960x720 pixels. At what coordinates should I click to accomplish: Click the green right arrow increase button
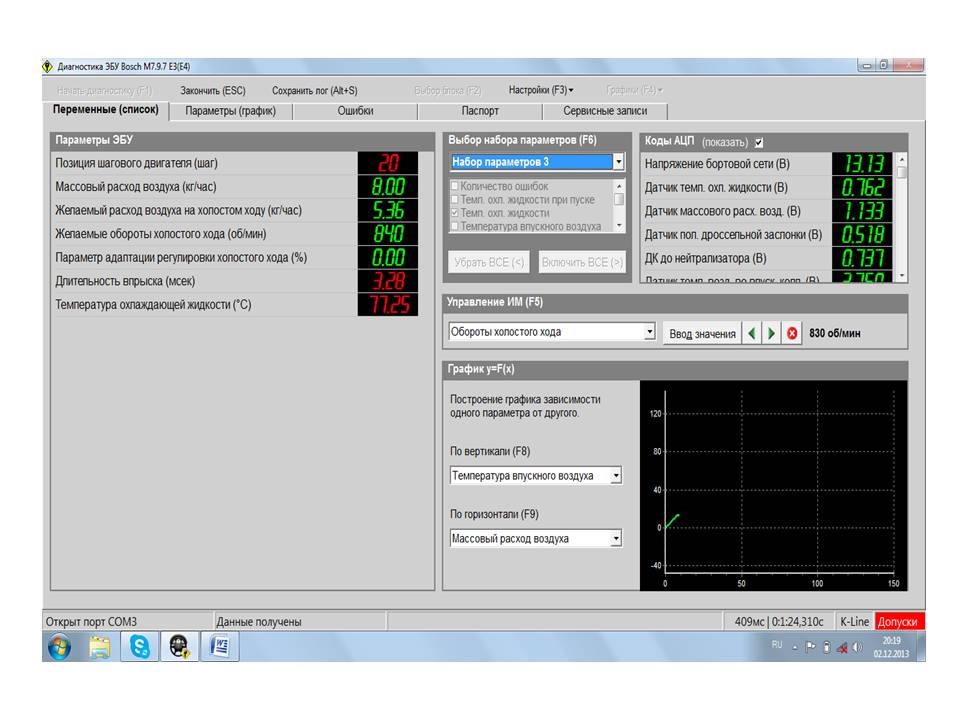pos(771,333)
